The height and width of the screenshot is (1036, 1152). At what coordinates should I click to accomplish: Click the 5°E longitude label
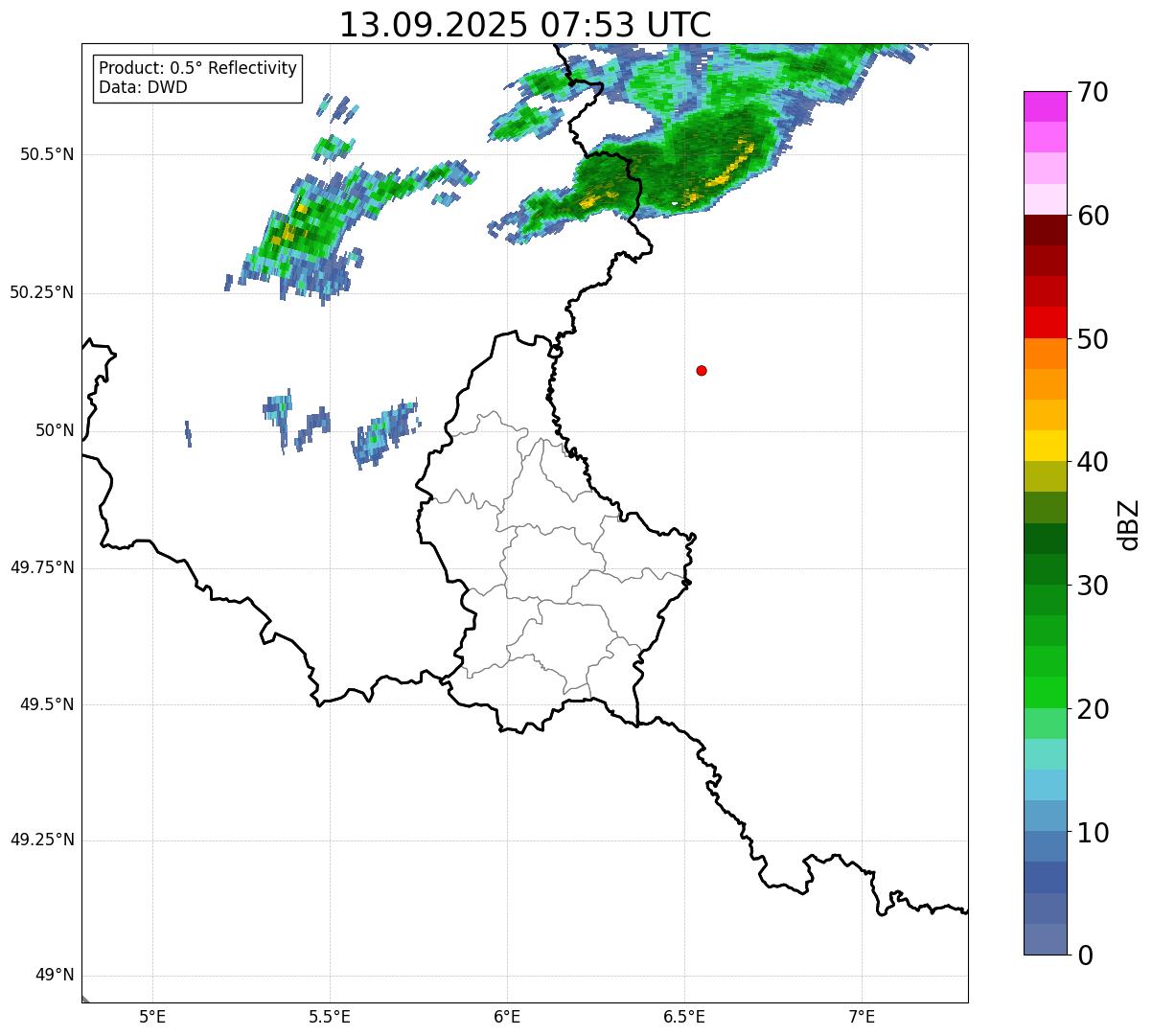click(152, 1017)
